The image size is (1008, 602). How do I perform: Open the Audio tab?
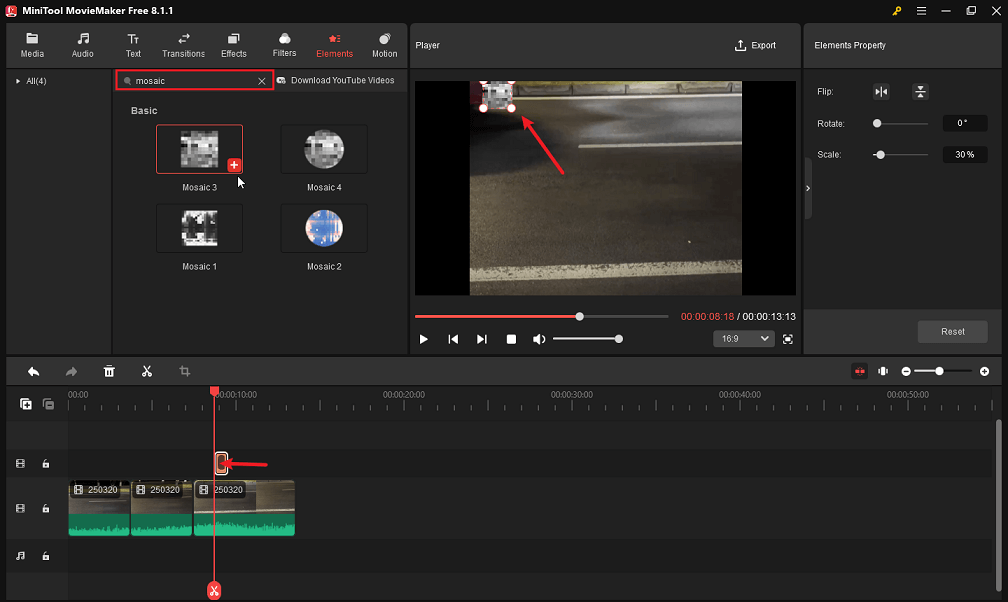[82, 46]
